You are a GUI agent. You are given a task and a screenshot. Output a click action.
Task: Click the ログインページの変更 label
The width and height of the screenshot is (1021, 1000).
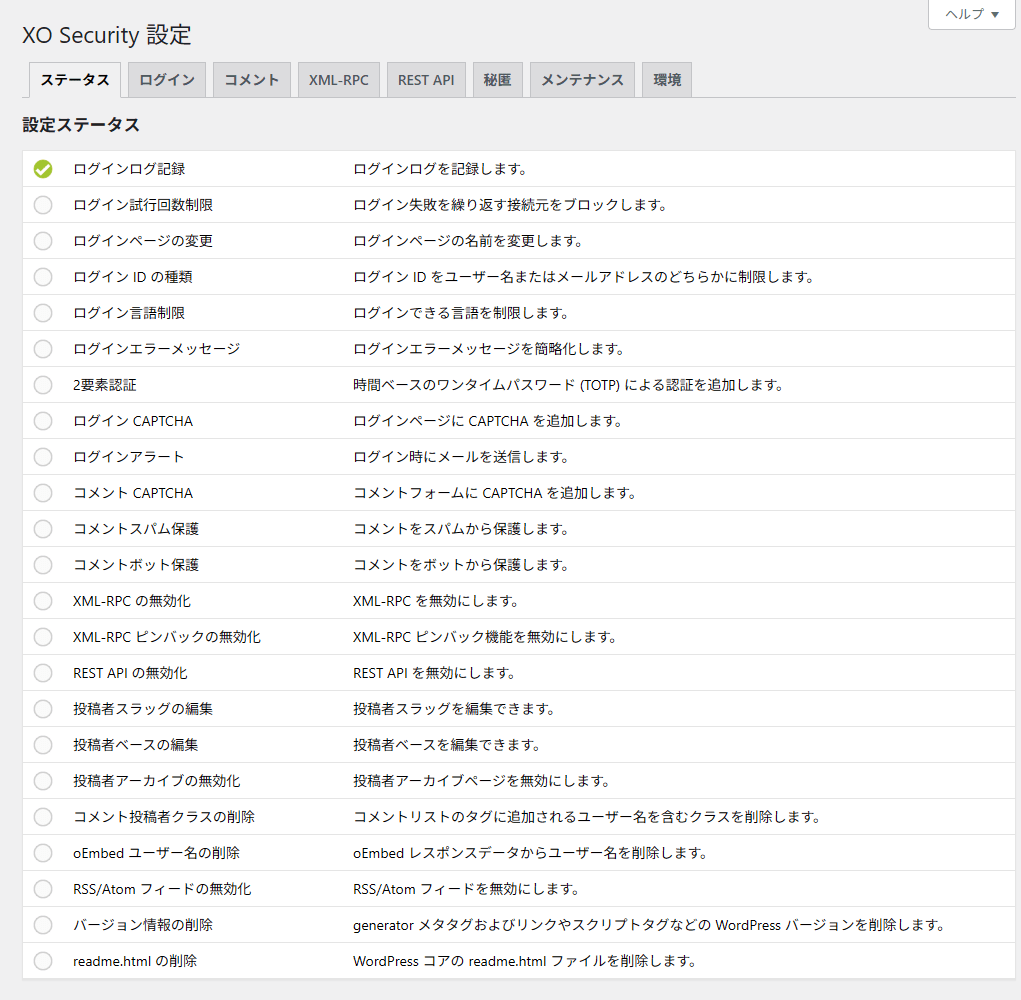point(143,241)
